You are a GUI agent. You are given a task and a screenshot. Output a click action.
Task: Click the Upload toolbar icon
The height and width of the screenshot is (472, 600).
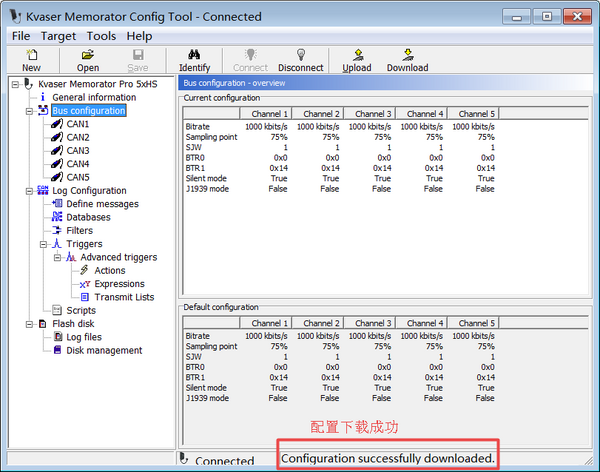358,55
